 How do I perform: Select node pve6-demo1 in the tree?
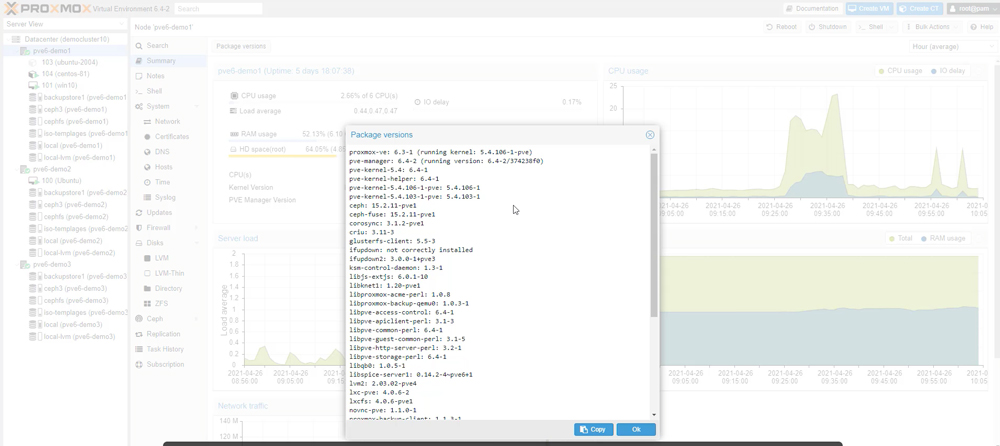[x=52, y=50]
